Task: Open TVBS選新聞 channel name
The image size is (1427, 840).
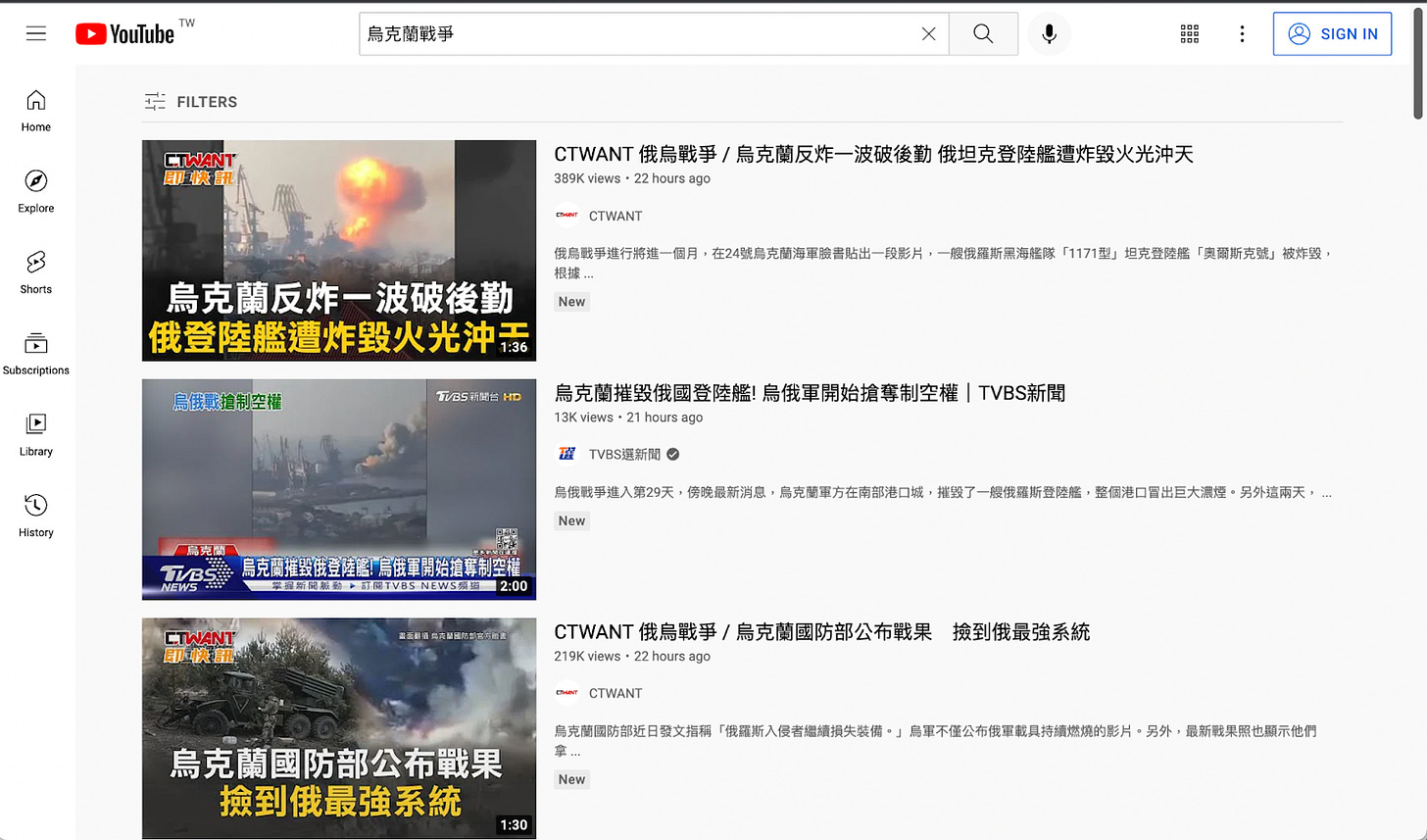Action: [624, 454]
